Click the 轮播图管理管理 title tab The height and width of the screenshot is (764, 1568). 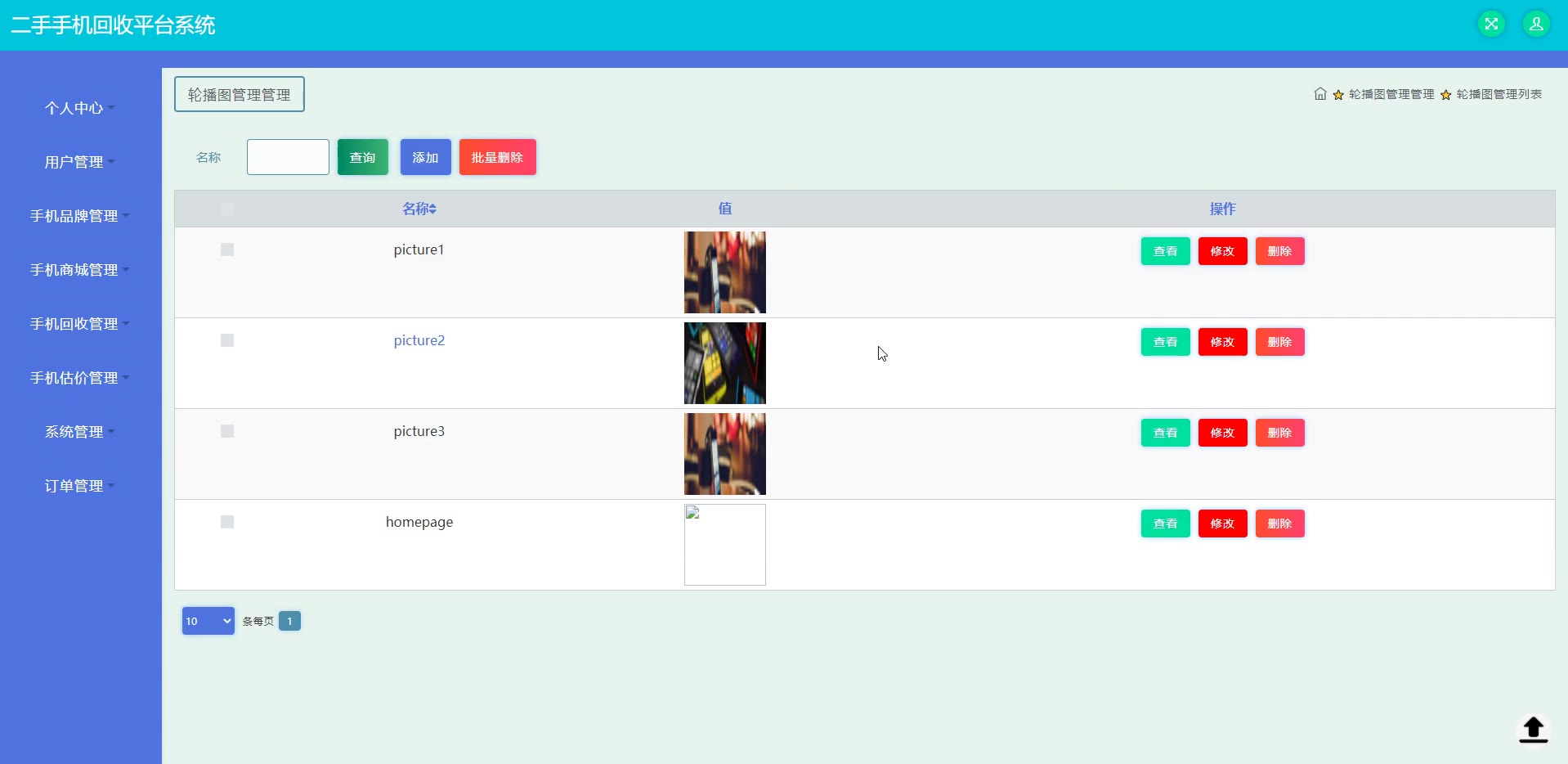(x=240, y=94)
